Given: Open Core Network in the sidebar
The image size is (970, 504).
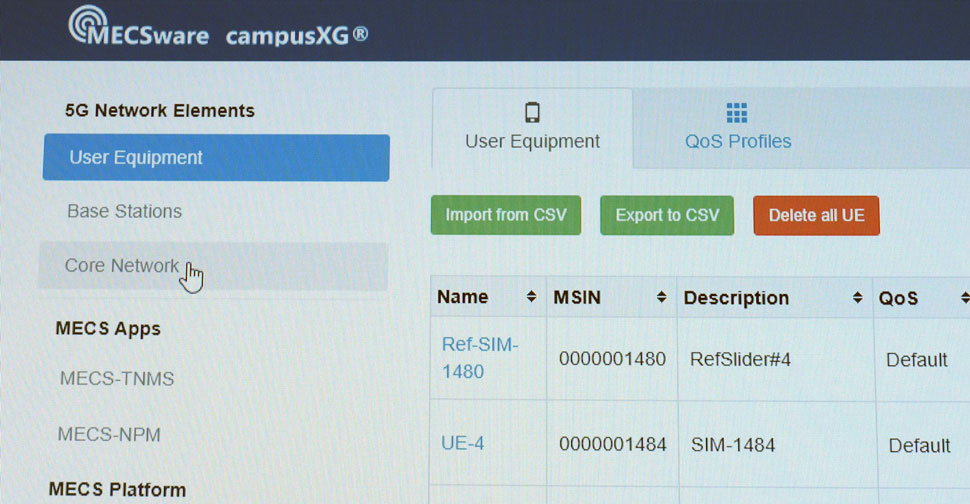Looking at the screenshot, I should (x=213, y=266).
